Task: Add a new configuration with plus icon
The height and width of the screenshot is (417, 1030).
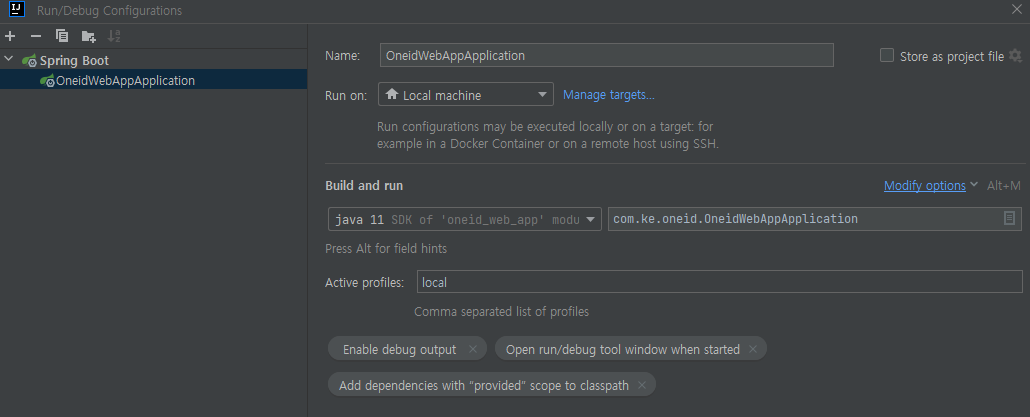Action: (x=10, y=36)
